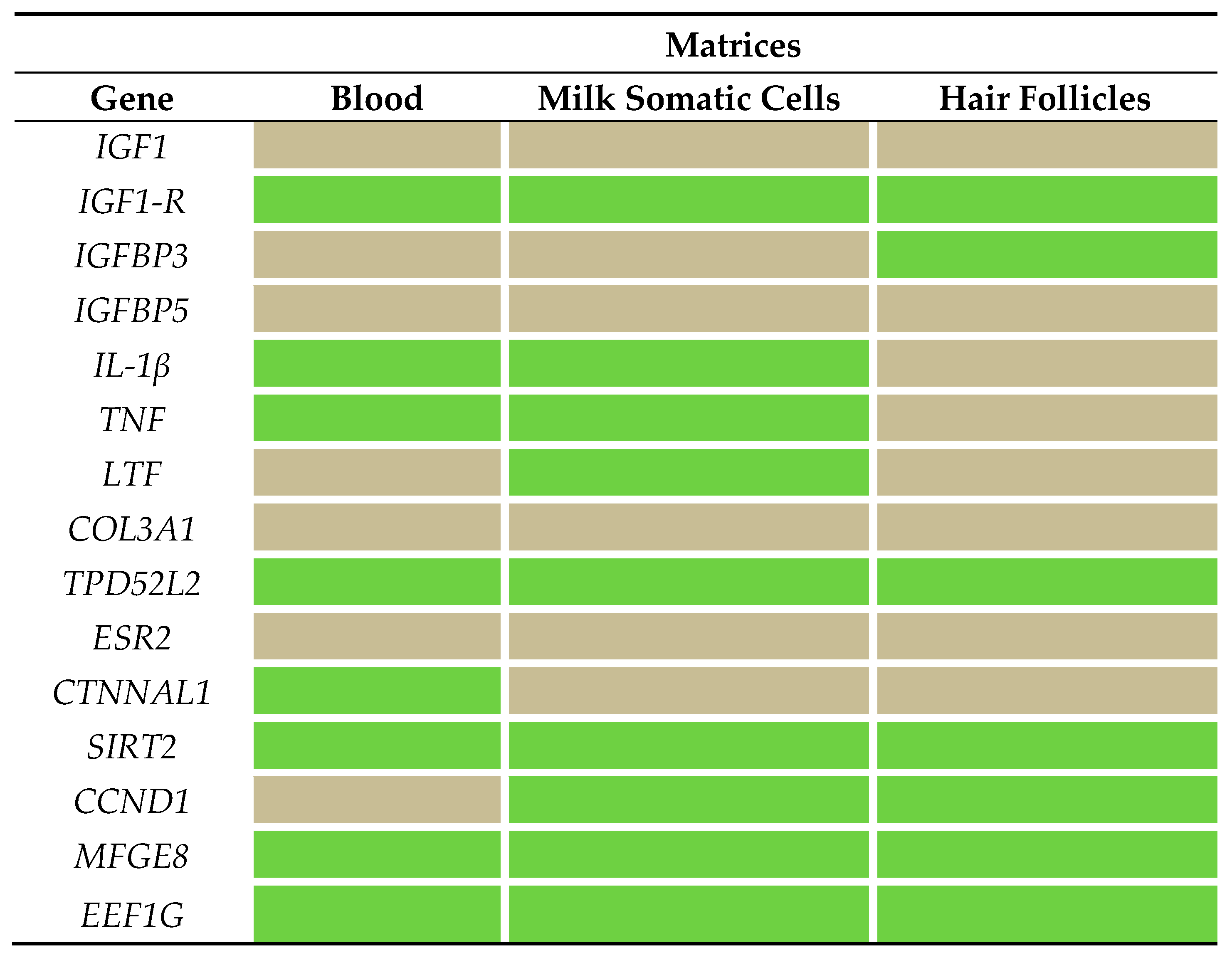Click the COL3A1 gene label
Viewport: 1232px width, 960px height.
click(x=132, y=528)
